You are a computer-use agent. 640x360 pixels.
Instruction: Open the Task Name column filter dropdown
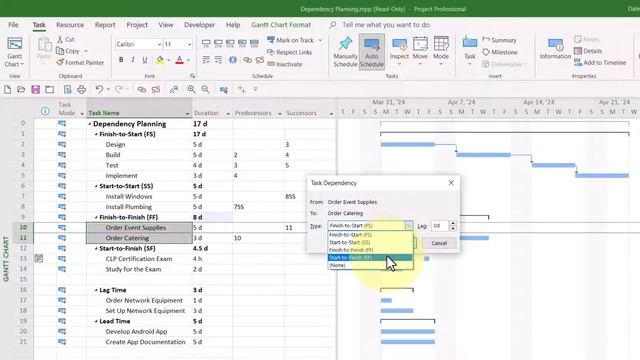point(188,113)
